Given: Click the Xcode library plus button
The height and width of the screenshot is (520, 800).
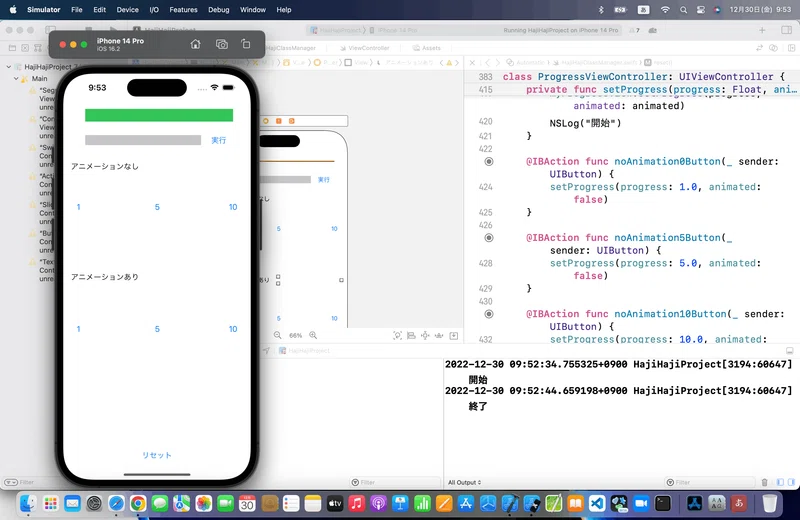Looking at the screenshot, I should (762, 30).
